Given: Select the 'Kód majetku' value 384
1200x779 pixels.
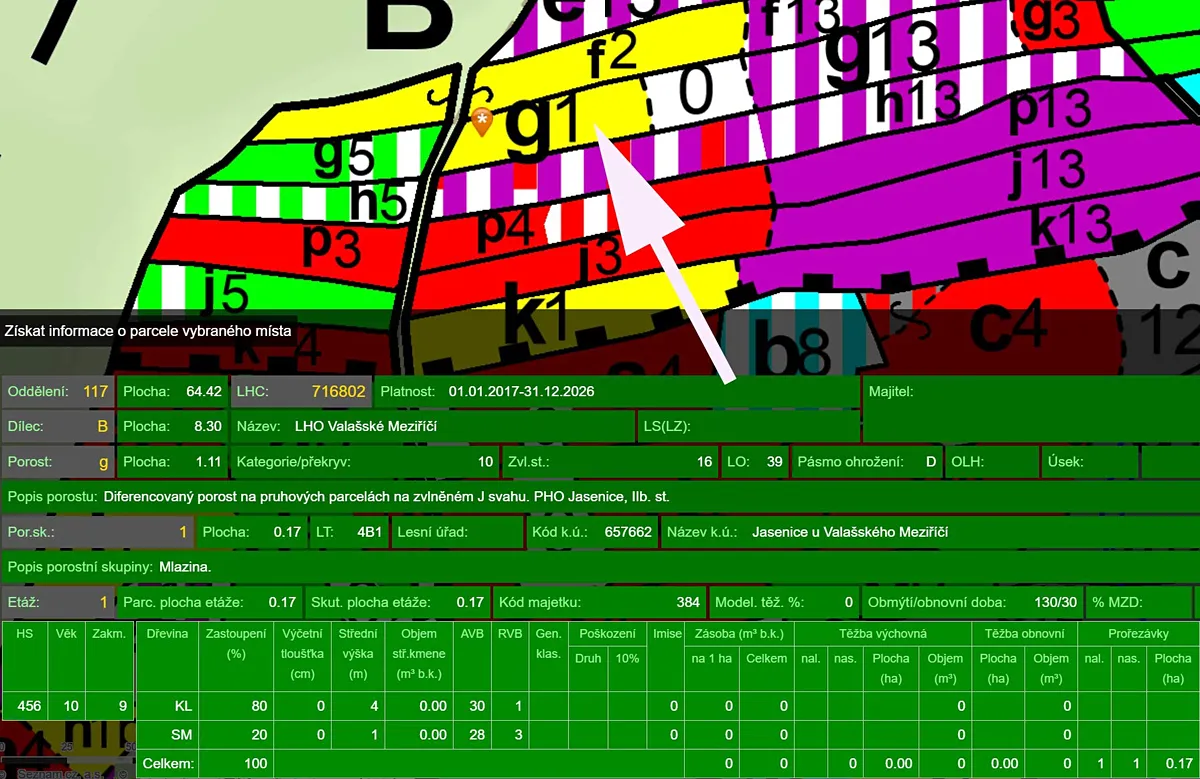Looking at the screenshot, I should pyautogui.click(x=688, y=602).
